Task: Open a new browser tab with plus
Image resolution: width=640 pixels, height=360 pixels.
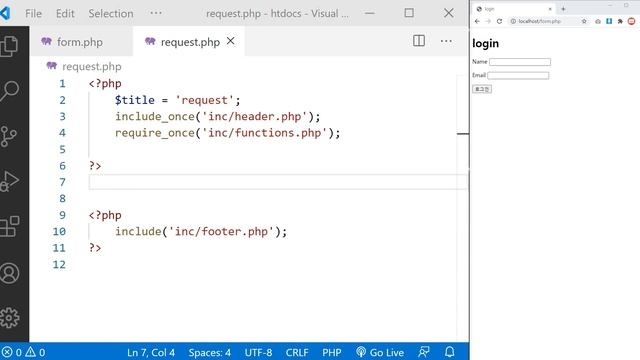Action: [x=563, y=9]
